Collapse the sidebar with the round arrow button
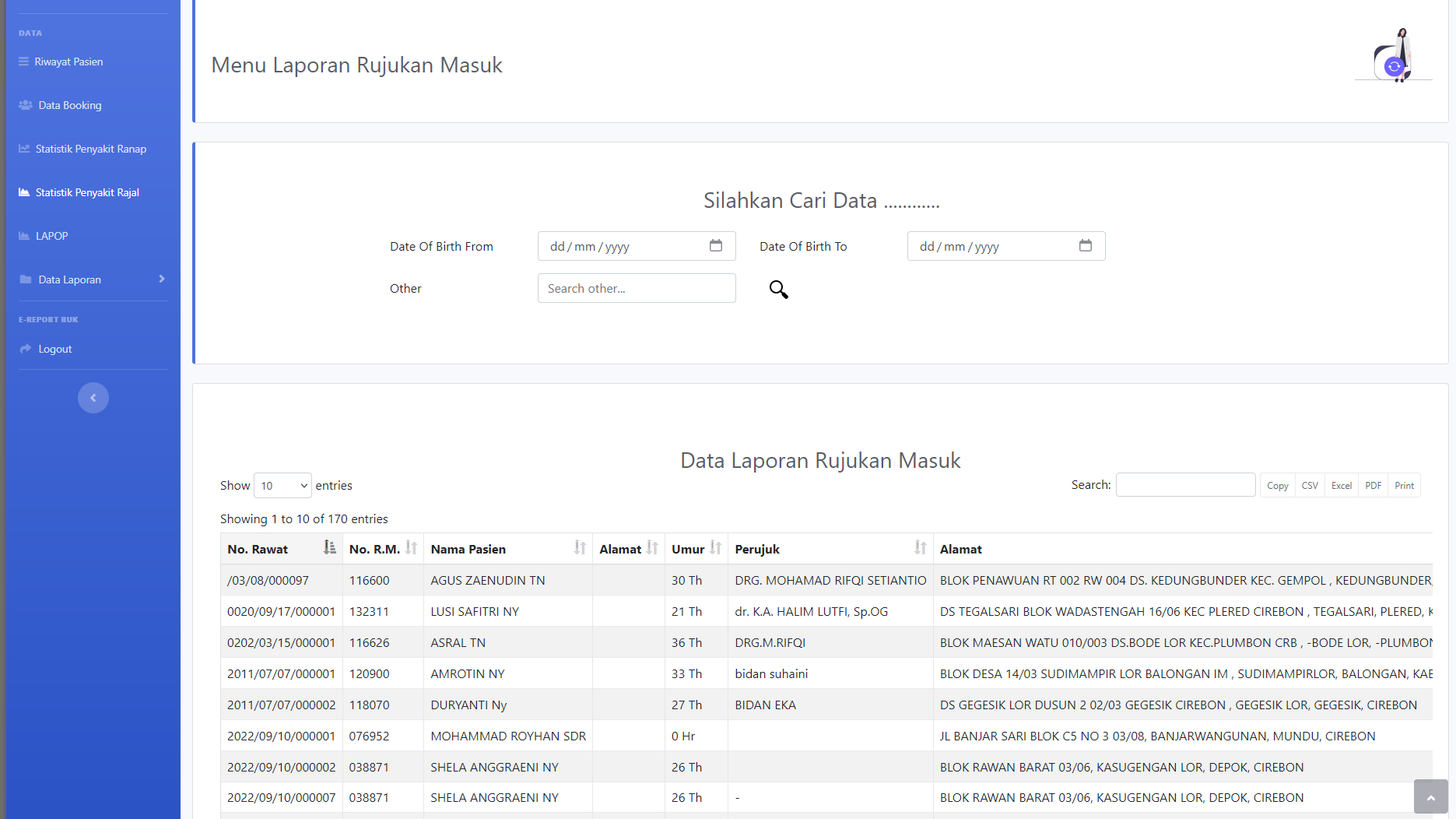This screenshot has height=819, width=1456. click(x=93, y=398)
